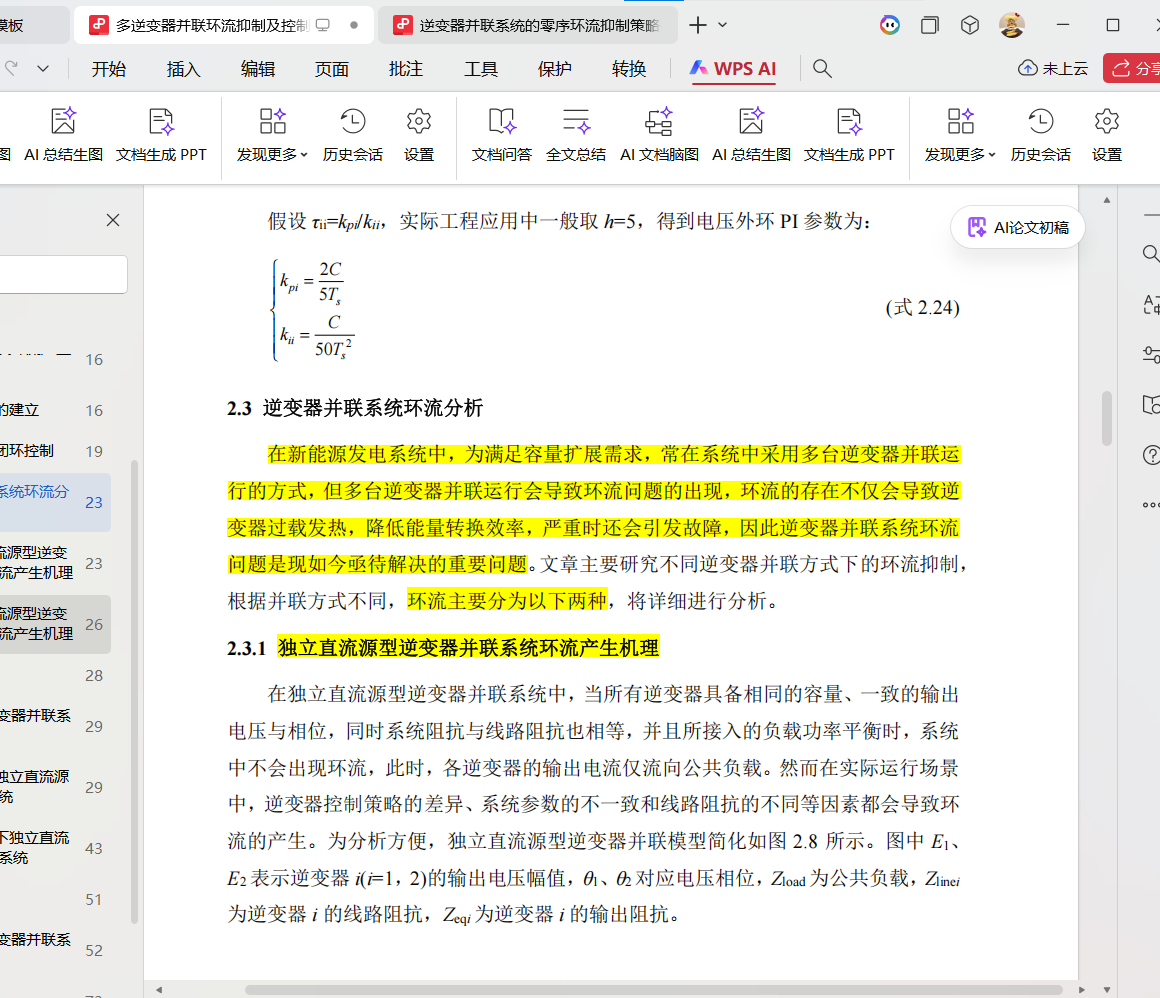Click the 未上云 cloud upload button
The image size is (1160, 998).
point(1053,68)
